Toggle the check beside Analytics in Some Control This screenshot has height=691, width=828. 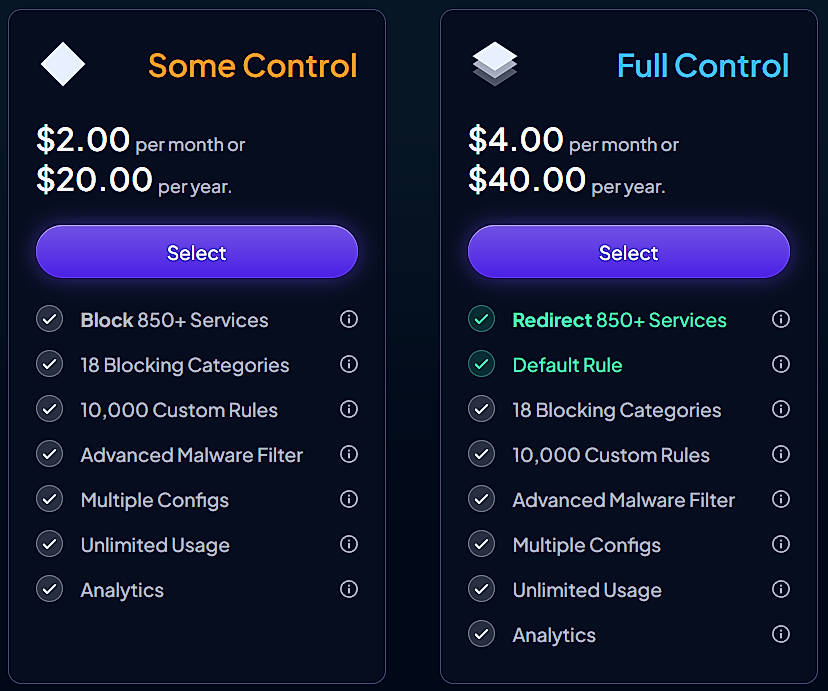(49, 589)
